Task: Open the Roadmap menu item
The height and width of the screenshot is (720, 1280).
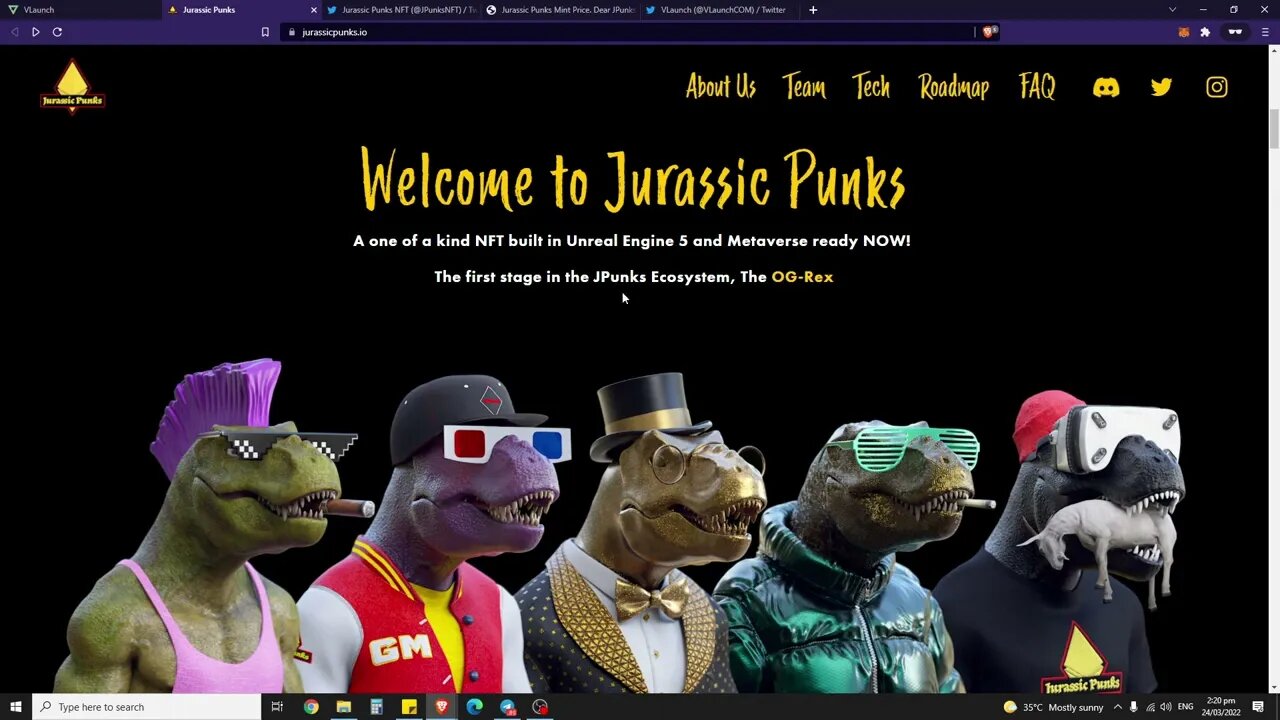Action: [954, 87]
